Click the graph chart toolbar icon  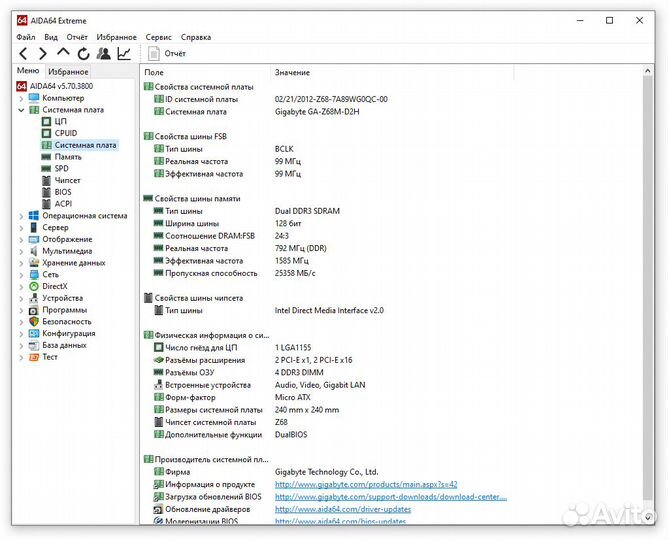pyautogui.click(x=124, y=53)
